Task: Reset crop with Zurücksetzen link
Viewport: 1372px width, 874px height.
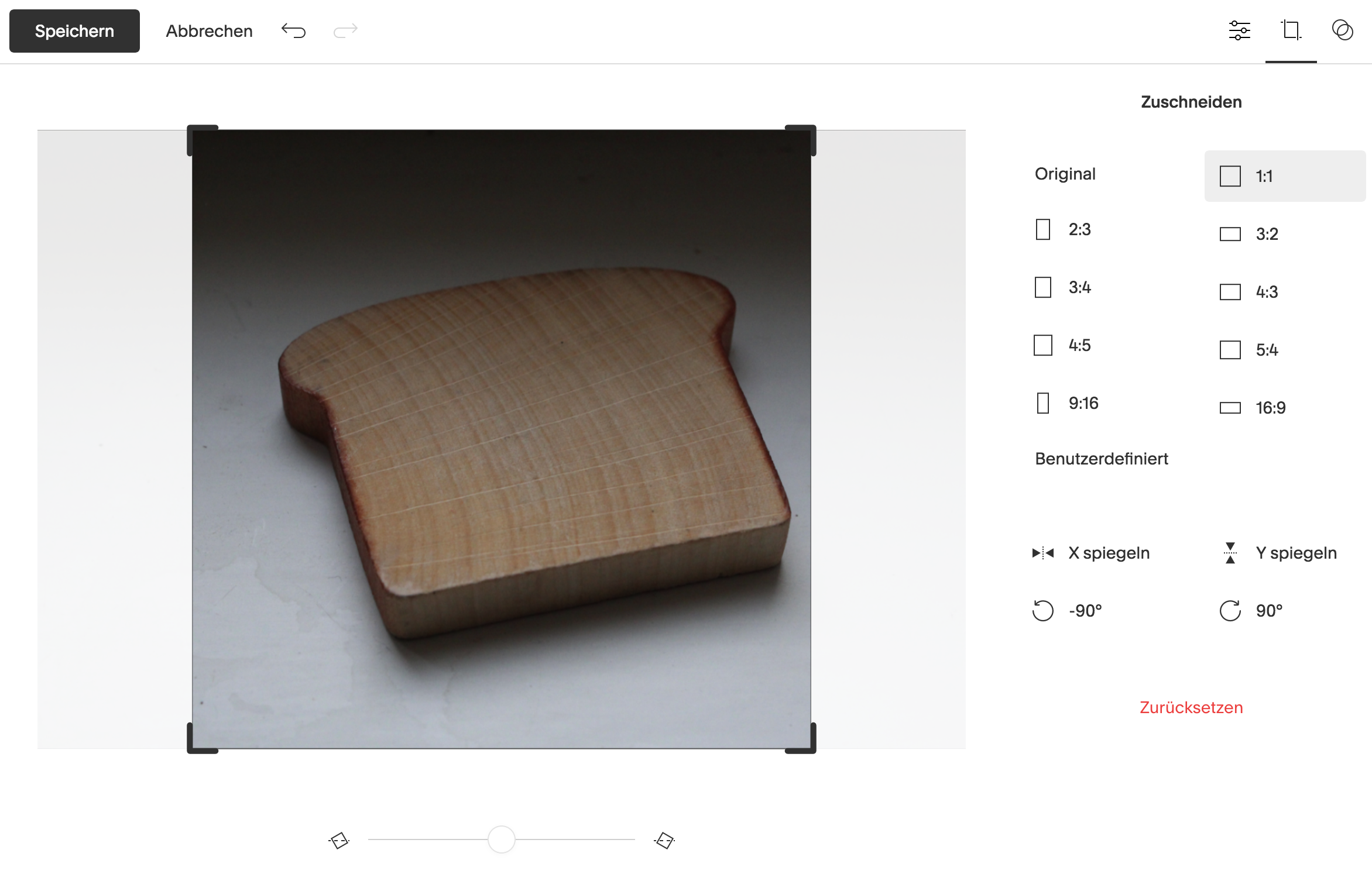Action: point(1191,707)
